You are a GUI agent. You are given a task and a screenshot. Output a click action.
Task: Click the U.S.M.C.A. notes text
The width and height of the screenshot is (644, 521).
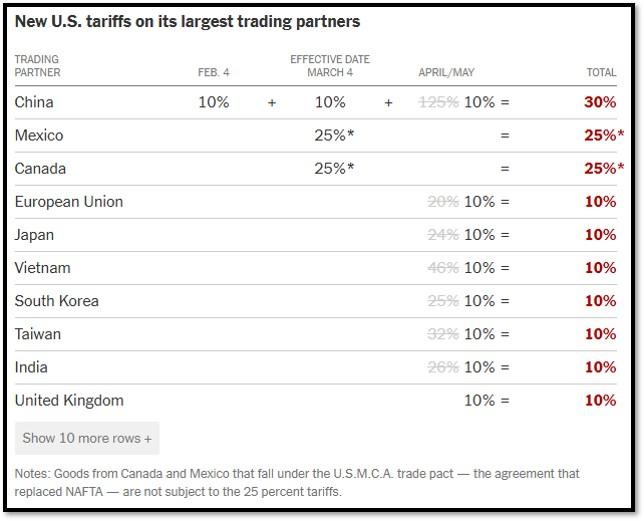(297, 482)
